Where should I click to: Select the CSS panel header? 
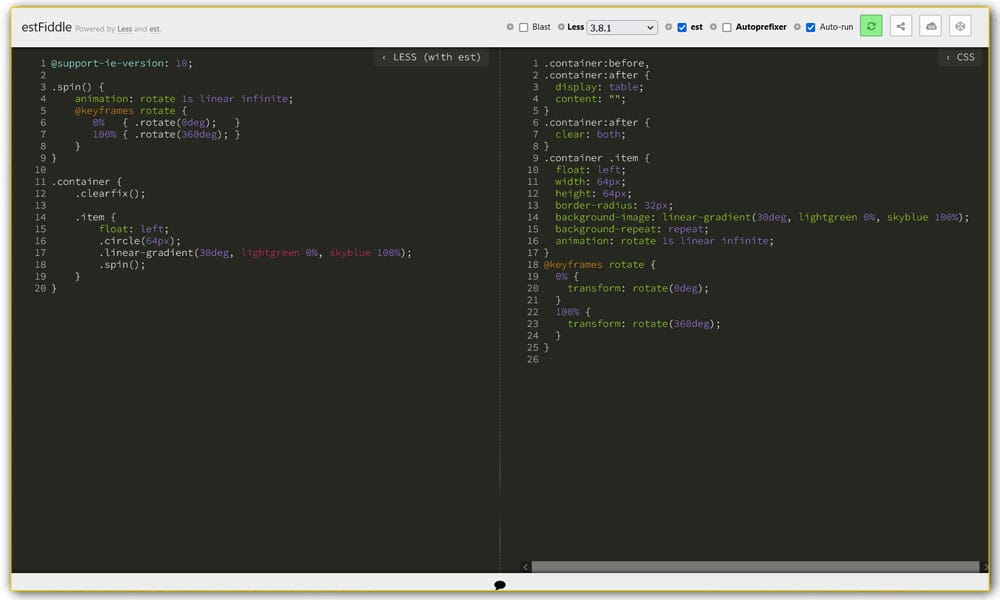pyautogui.click(x=963, y=57)
